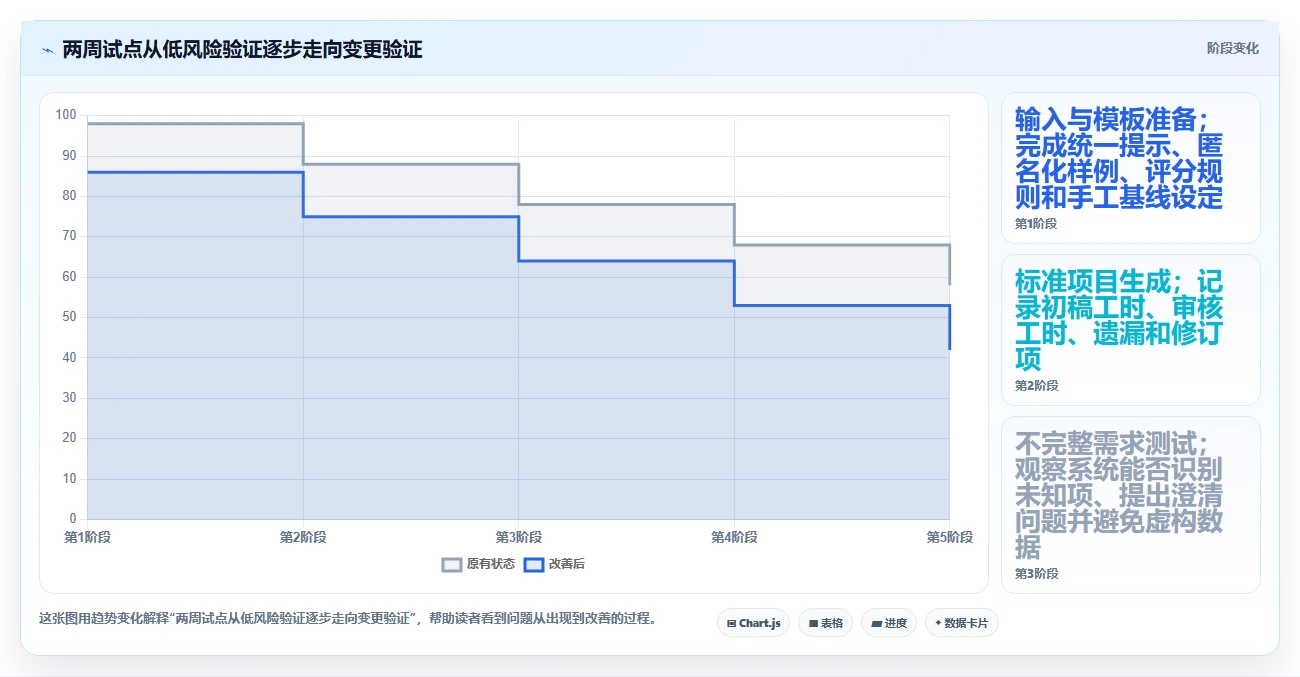This screenshot has height=677, width=1300.
Task: Click the 第3阶段 label under third card
Action: (x=1036, y=574)
